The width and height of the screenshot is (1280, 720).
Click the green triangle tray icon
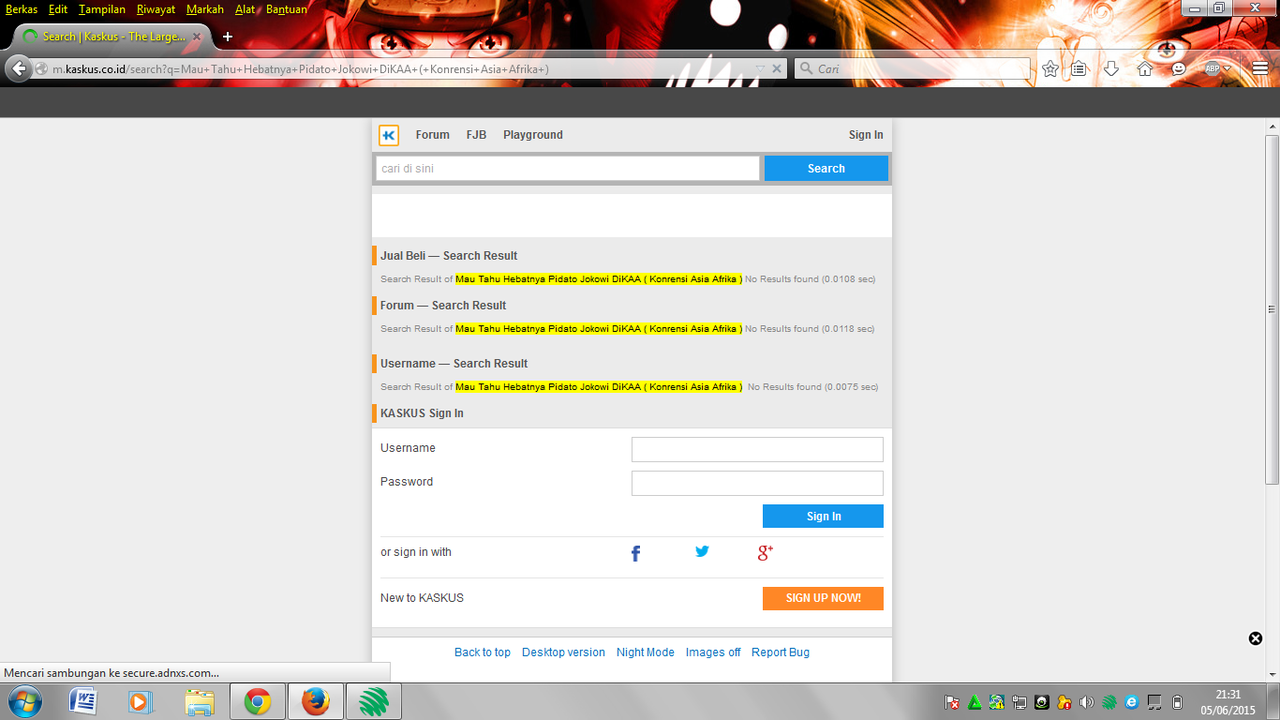point(974,702)
